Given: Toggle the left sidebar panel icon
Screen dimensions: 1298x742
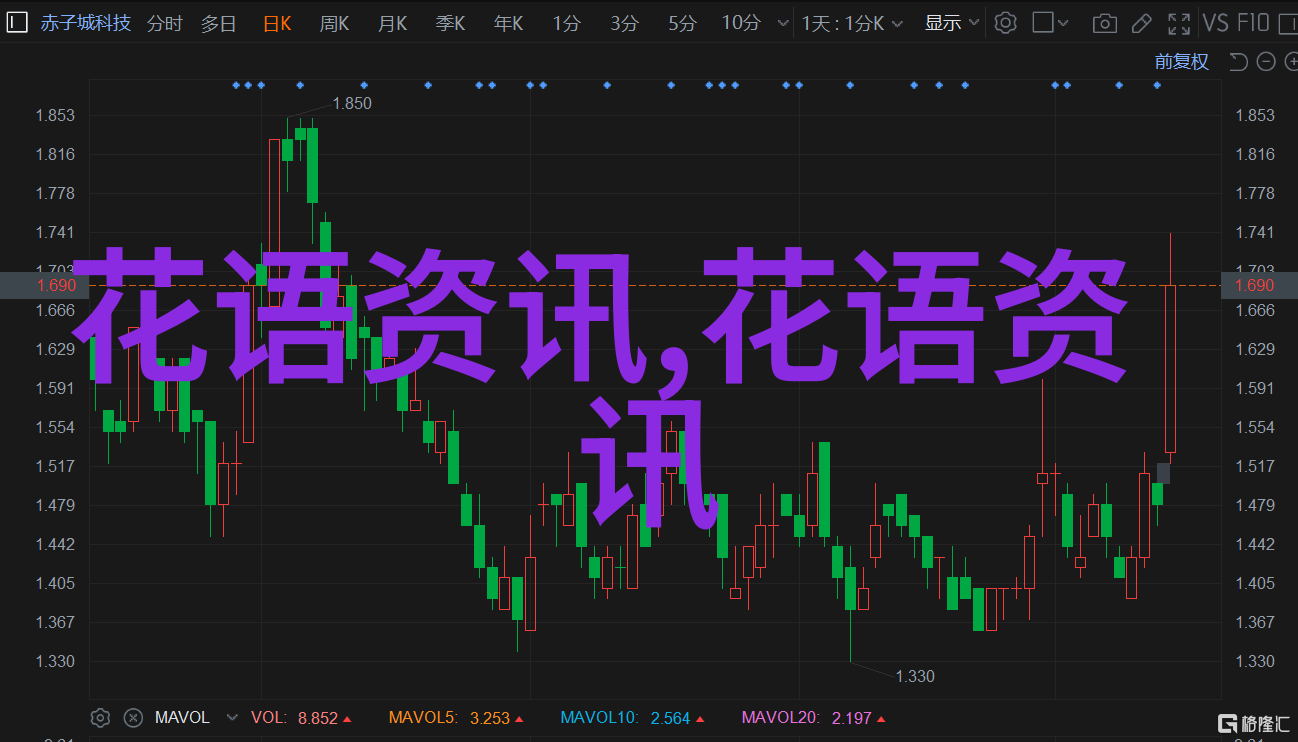Looking at the screenshot, I should tap(18, 22).
